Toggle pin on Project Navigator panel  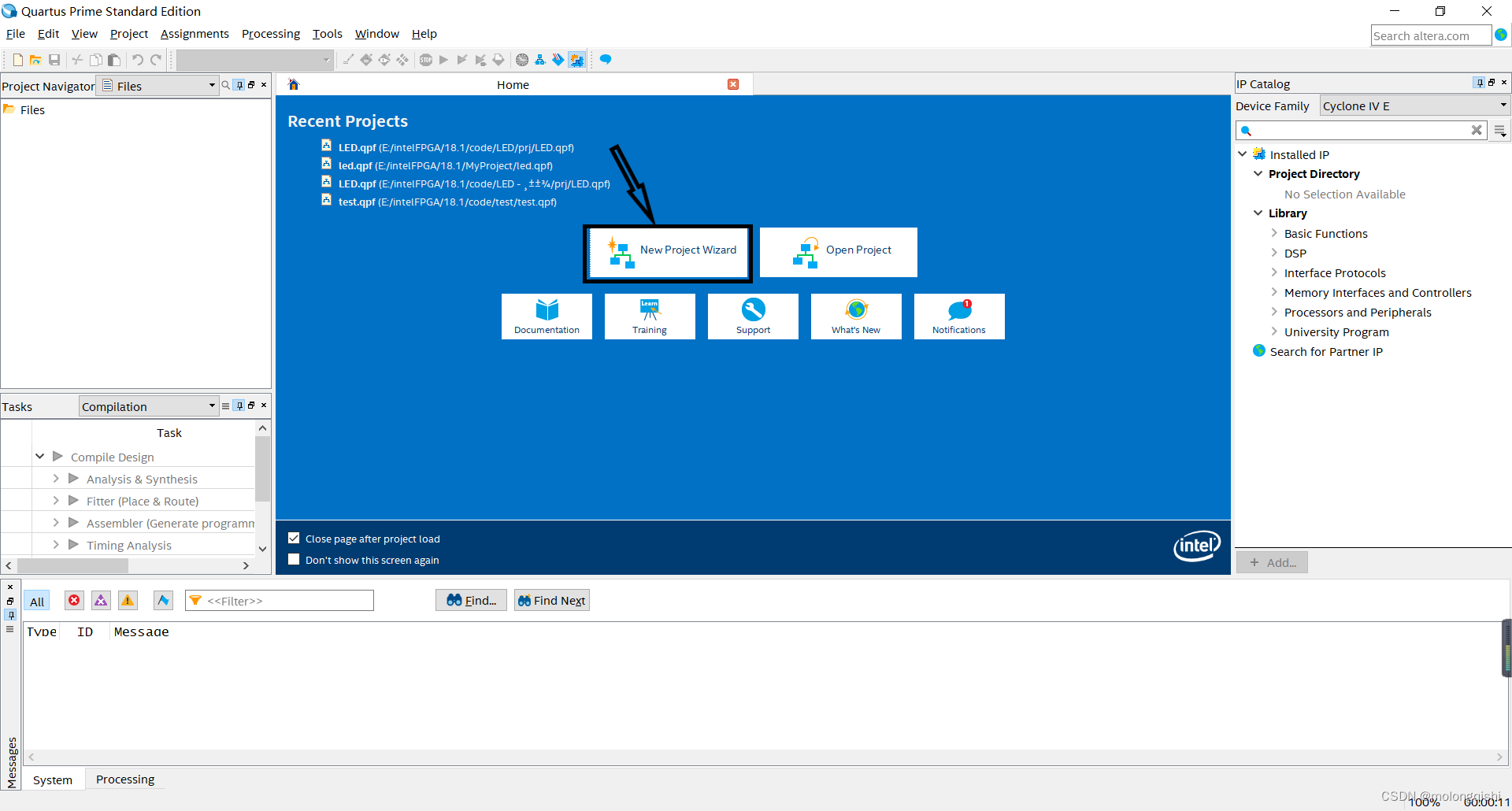239,85
